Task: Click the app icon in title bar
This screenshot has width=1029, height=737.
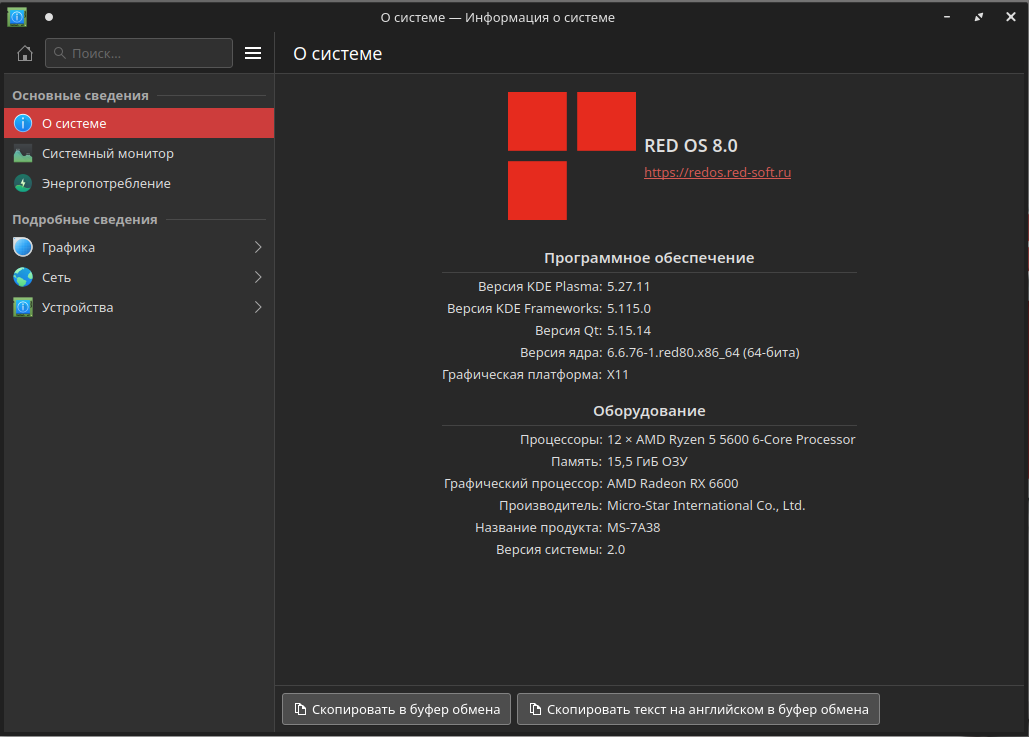Action: pos(17,17)
